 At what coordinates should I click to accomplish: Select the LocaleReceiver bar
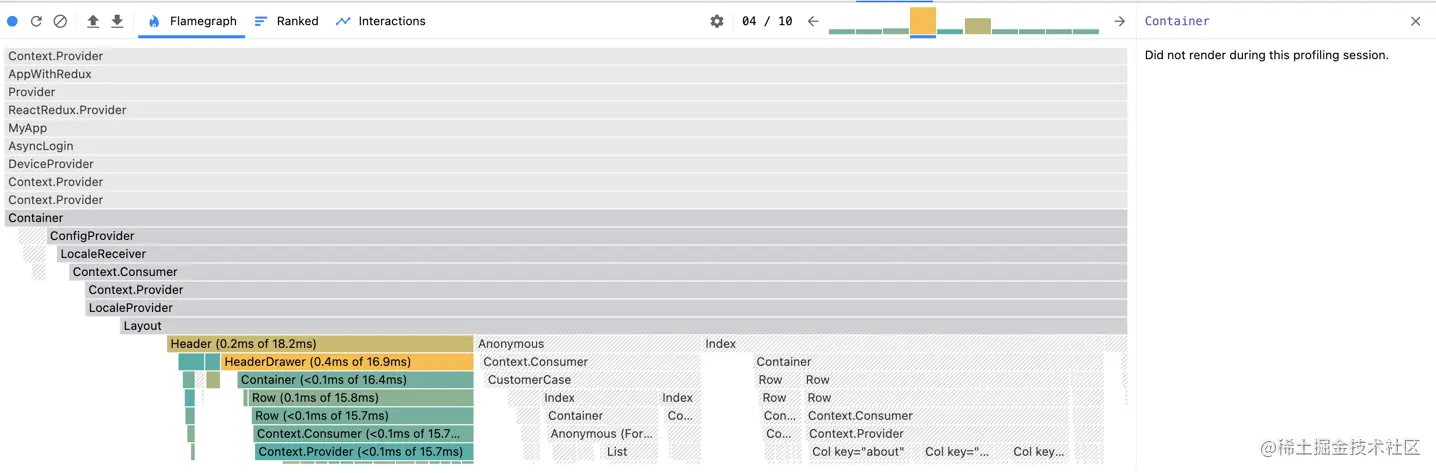(592, 254)
